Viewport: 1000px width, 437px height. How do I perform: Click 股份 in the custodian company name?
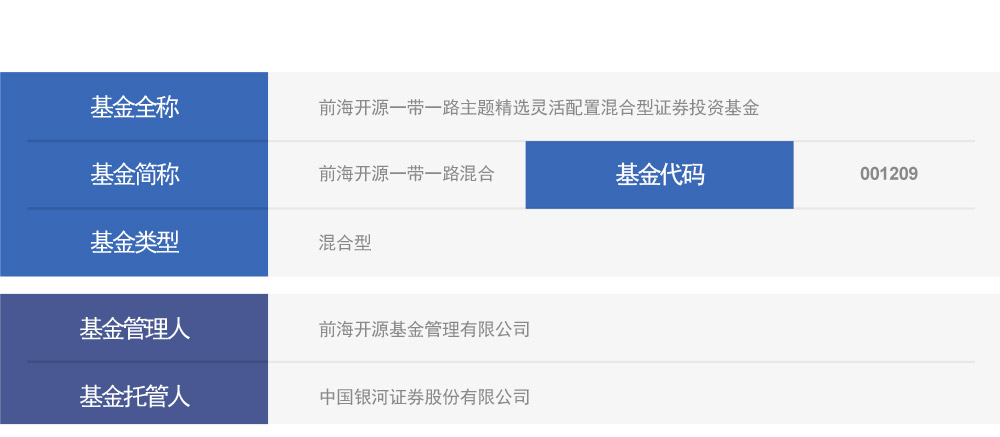442,397
